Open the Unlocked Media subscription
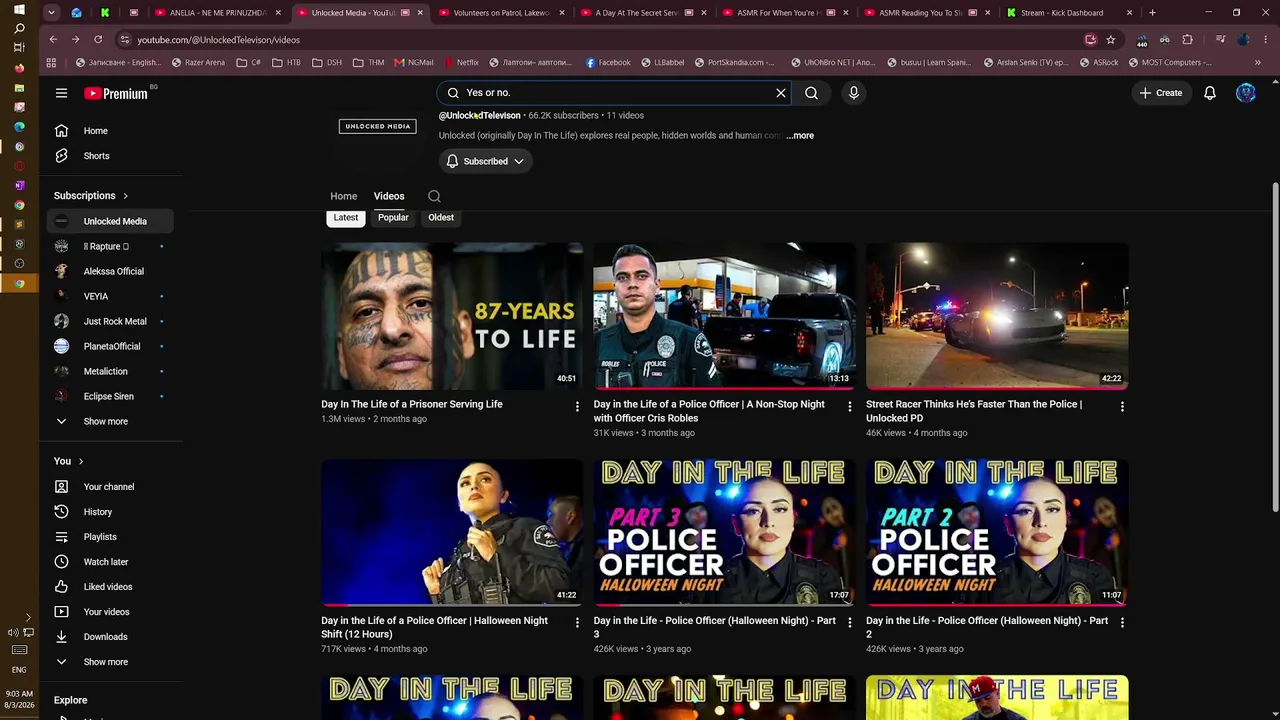Viewport: 1280px width, 720px height. pyautogui.click(x=111, y=222)
